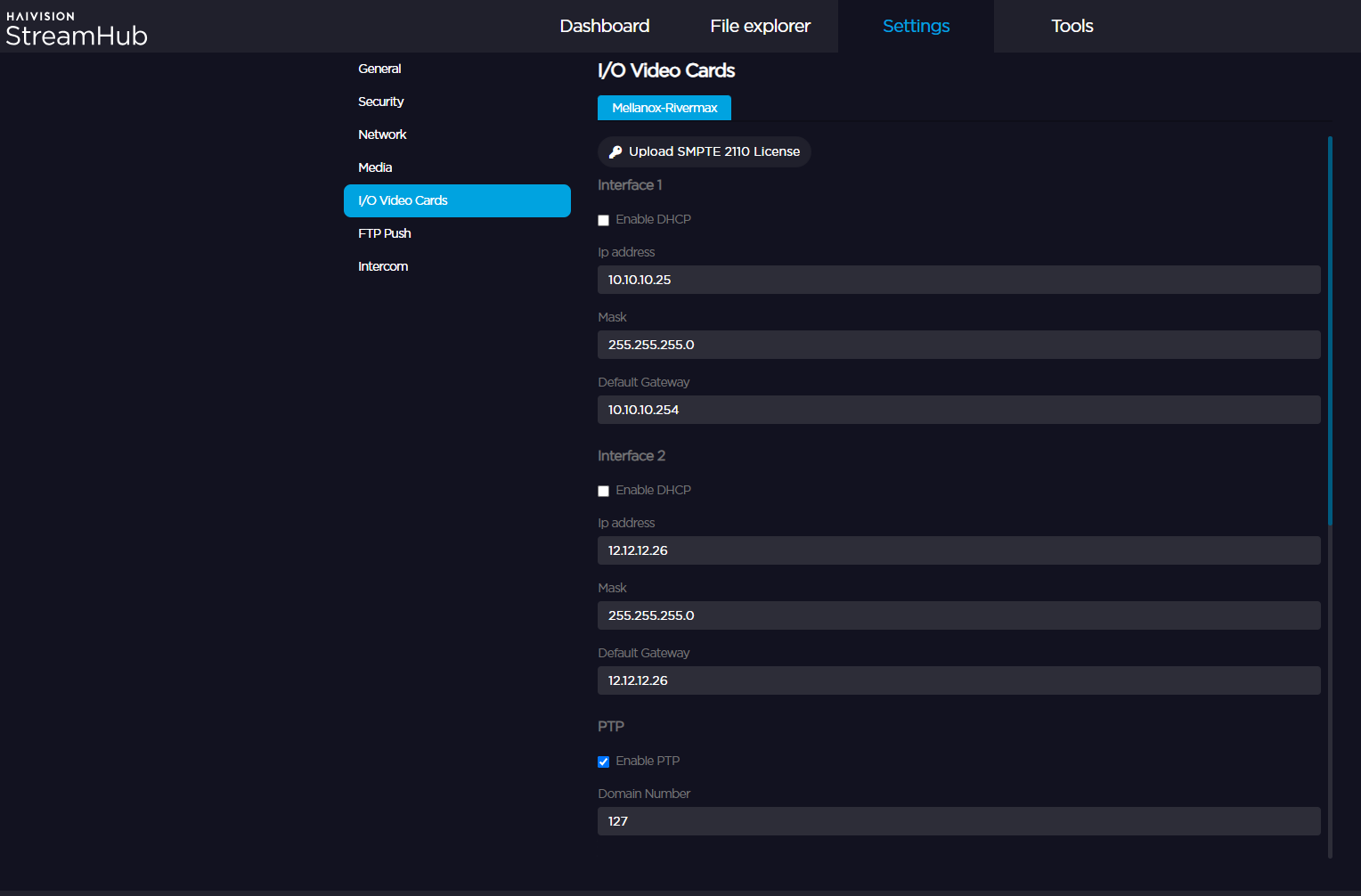Open the File explorer tab
The image size is (1361, 896).
(x=760, y=26)
